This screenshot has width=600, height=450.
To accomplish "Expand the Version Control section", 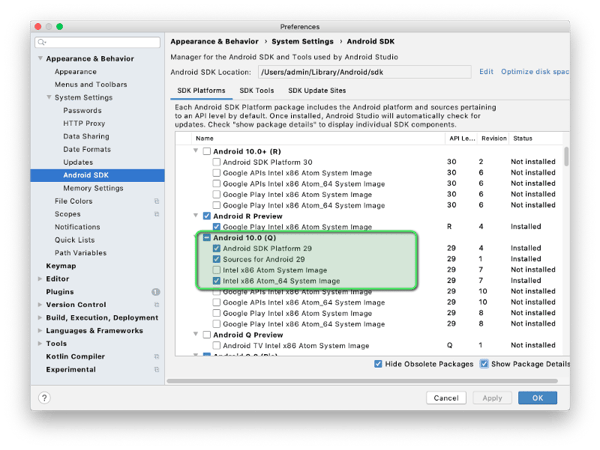I will [40, 305].
